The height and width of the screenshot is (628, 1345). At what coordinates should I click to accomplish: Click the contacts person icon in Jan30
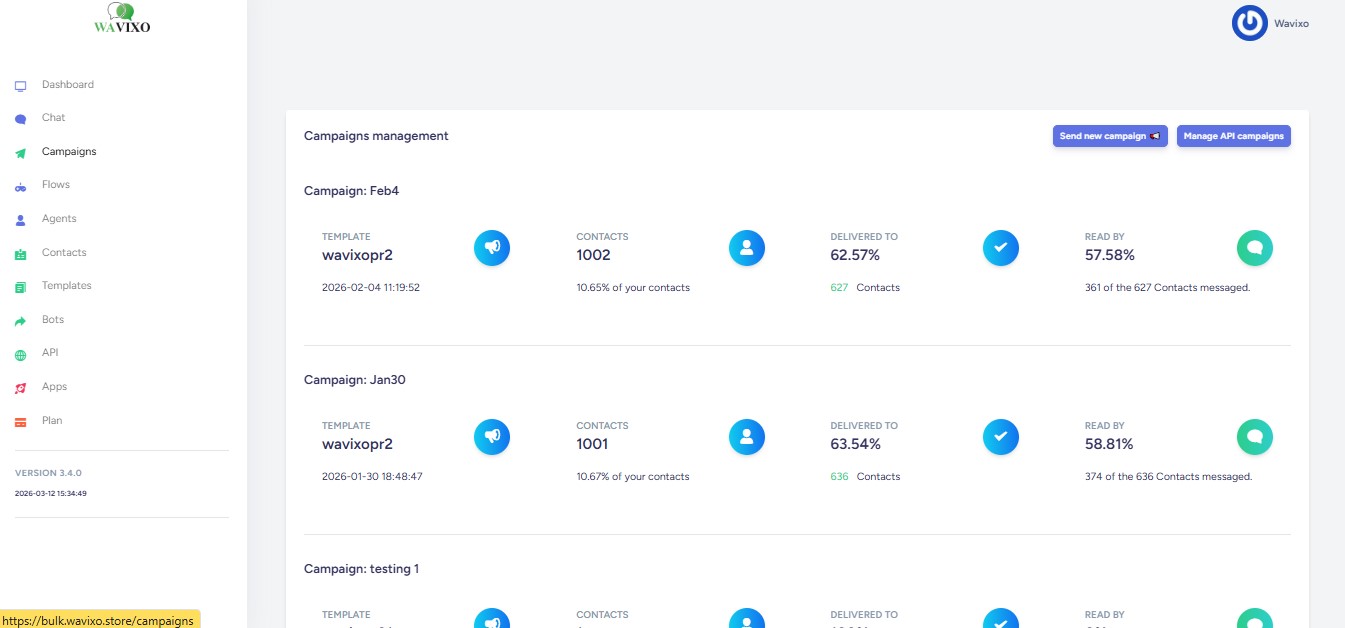click(x=746, y=436)
